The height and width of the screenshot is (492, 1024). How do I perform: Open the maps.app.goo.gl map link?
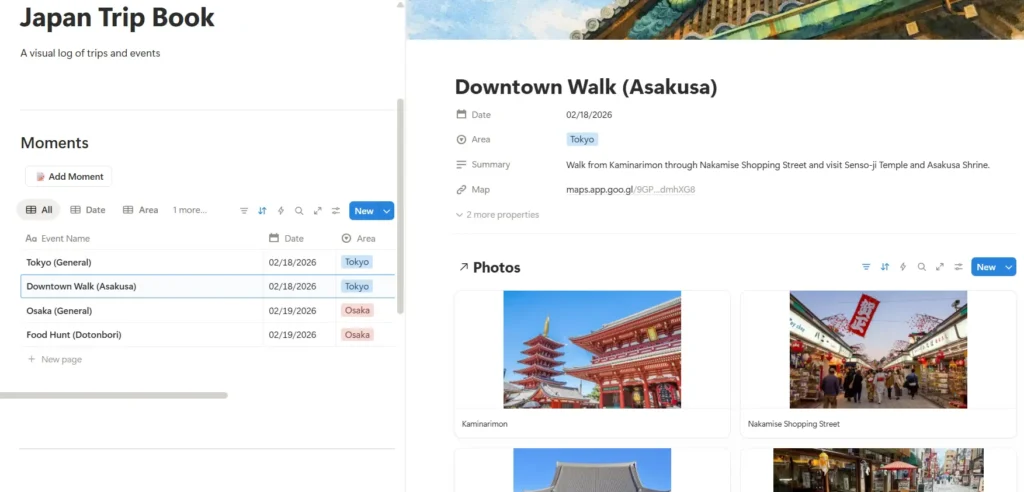(x=630, y=189)
